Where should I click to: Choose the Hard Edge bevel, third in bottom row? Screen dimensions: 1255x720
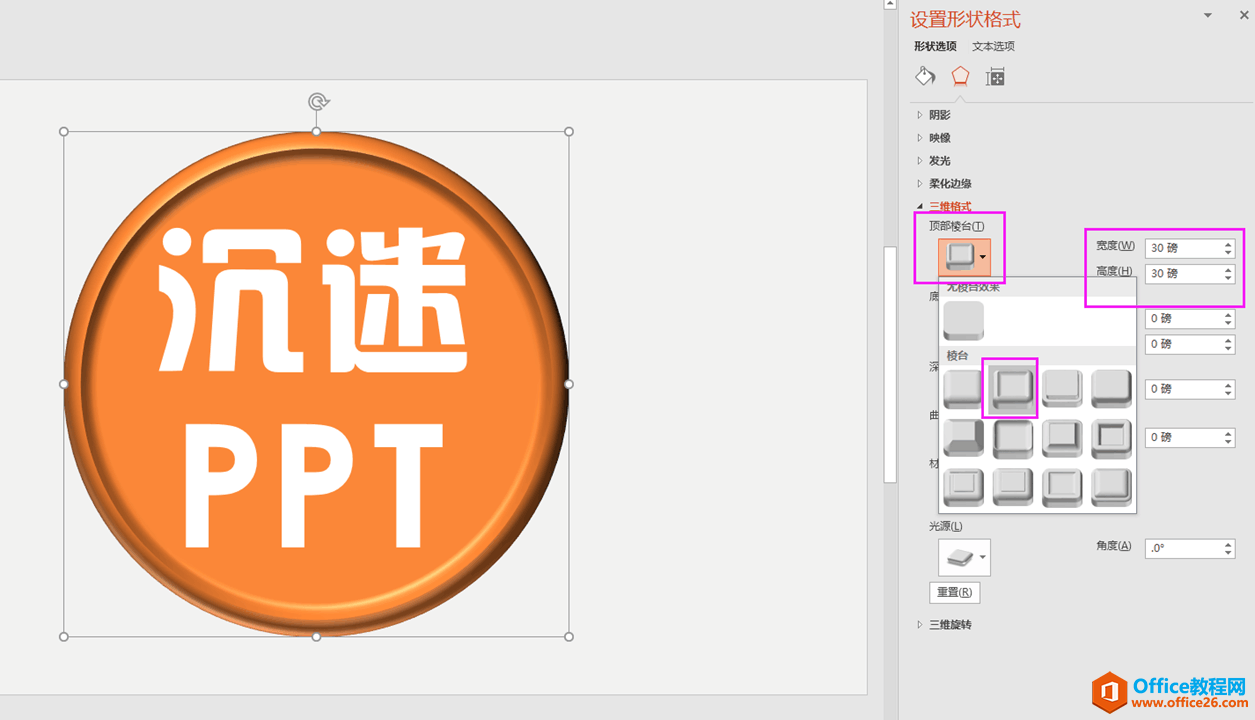tap(1062, 487)
